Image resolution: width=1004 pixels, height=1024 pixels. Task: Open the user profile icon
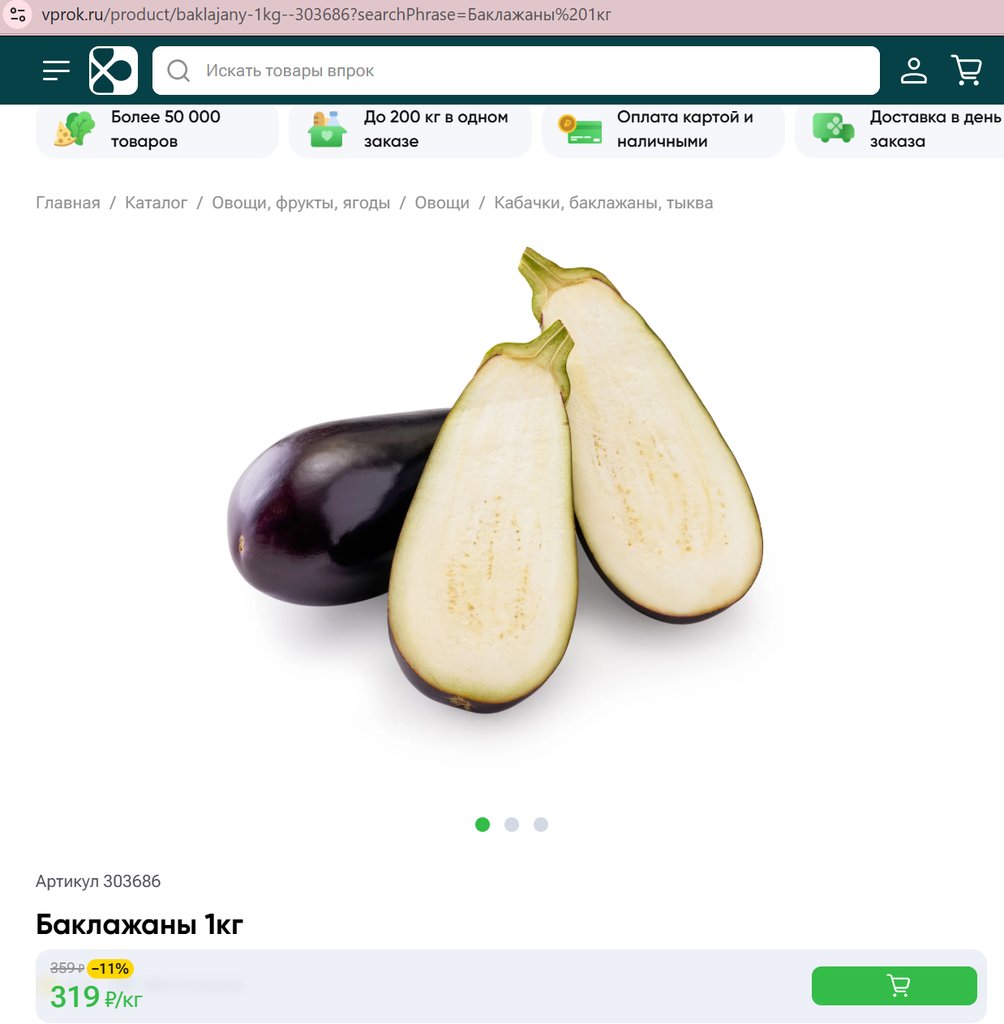tap(914, 71)
